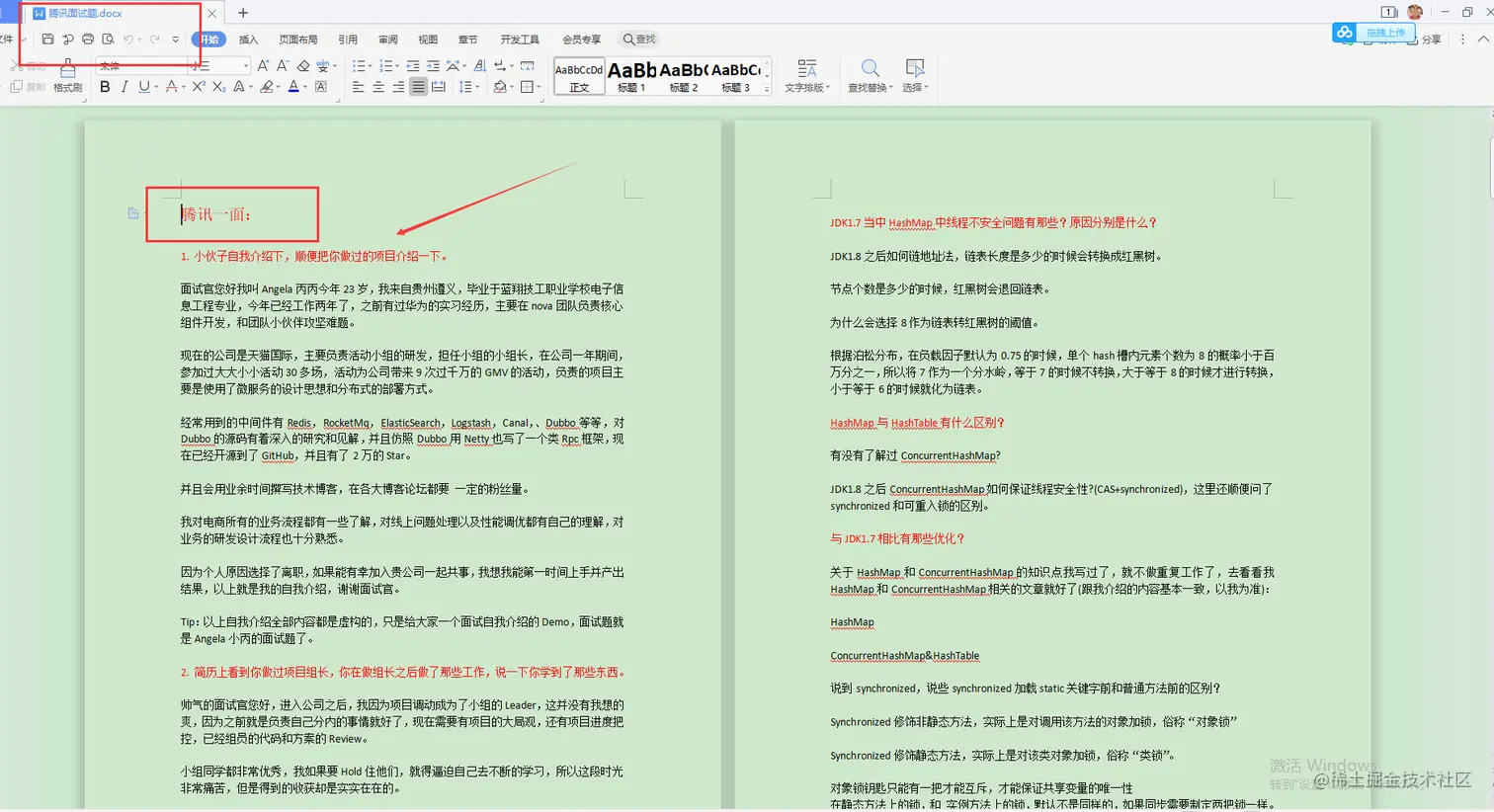The width and height of the screenshot is (1494, 812).
Task: Open the borders dropdown arrow
Action: coord(539,87)
